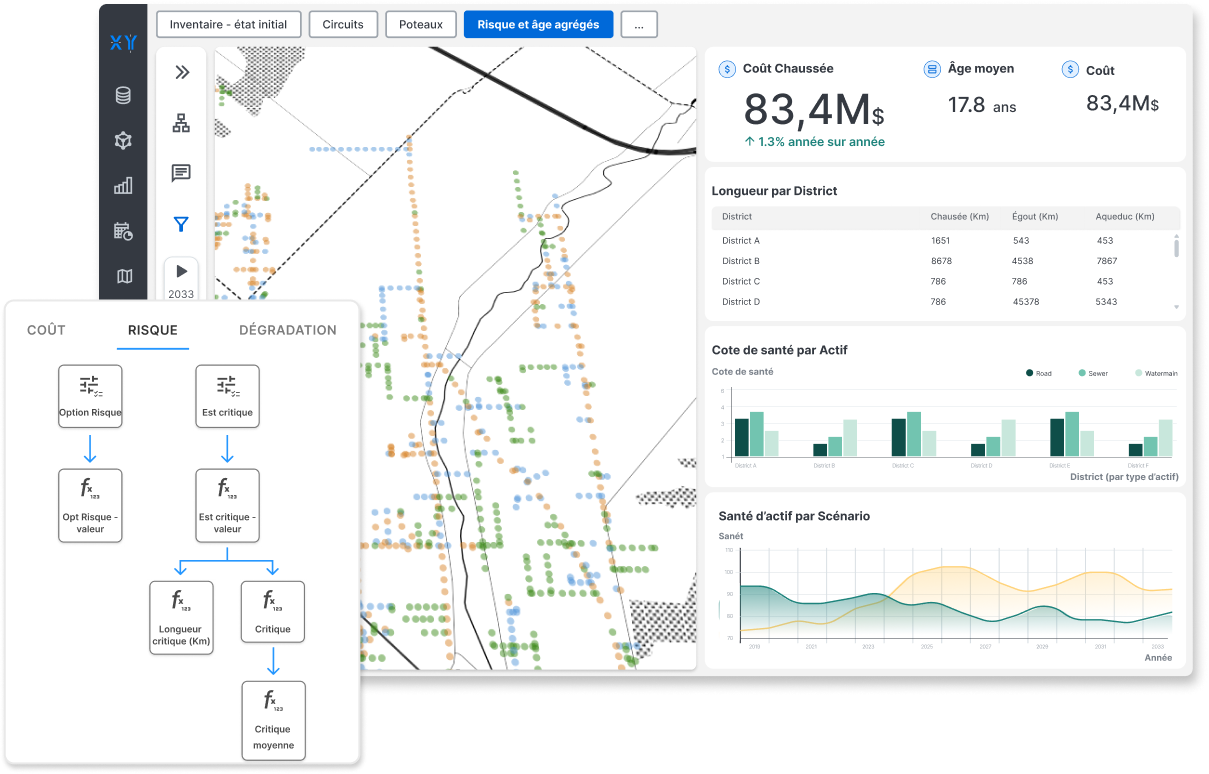Switch to the COÛT panel tab

46,330
